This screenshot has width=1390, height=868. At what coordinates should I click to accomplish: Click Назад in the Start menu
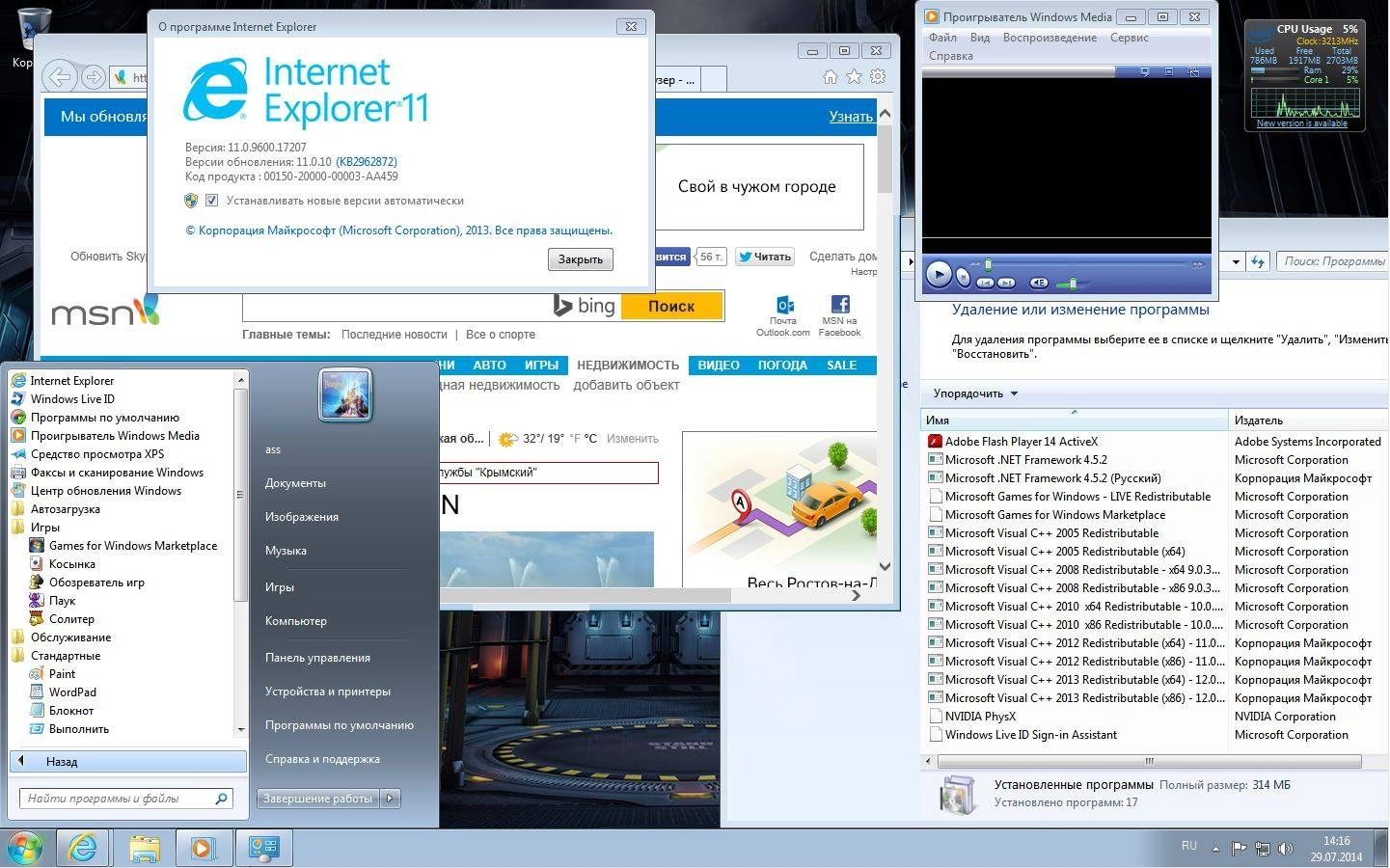click(x=127, y=762)
